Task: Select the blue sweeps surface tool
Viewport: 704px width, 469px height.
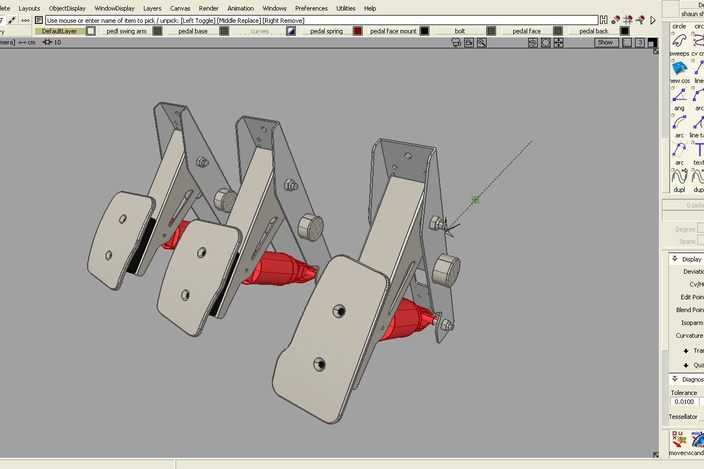Action: [679, 69]
